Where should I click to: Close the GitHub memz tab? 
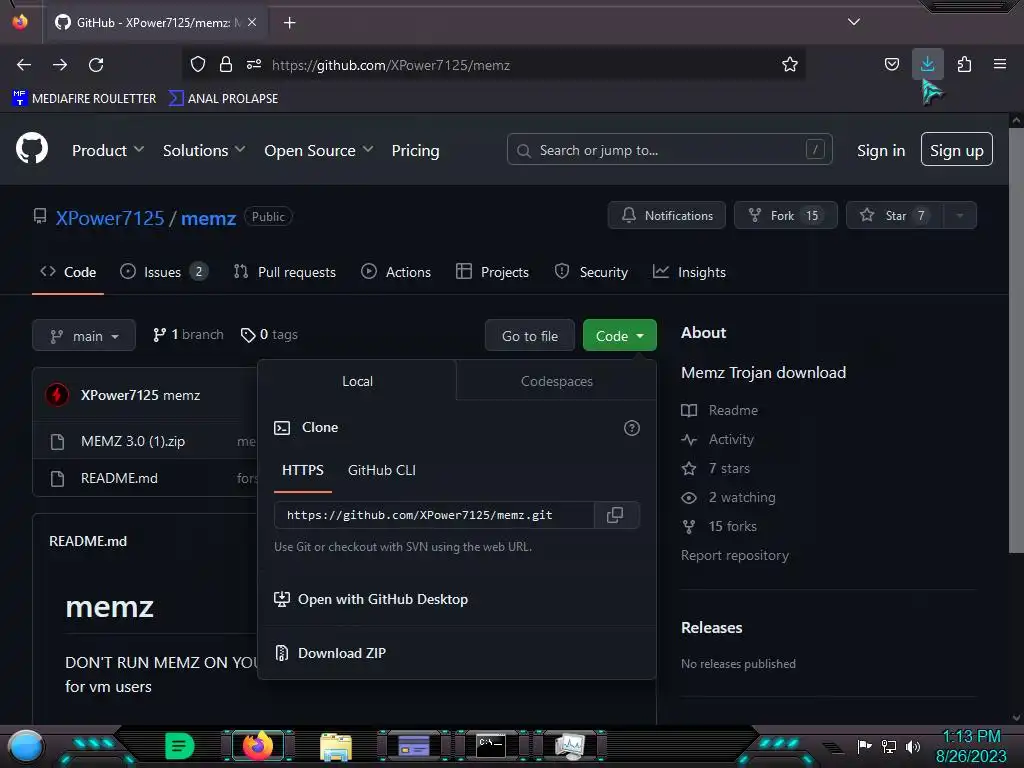pos(252,22)
